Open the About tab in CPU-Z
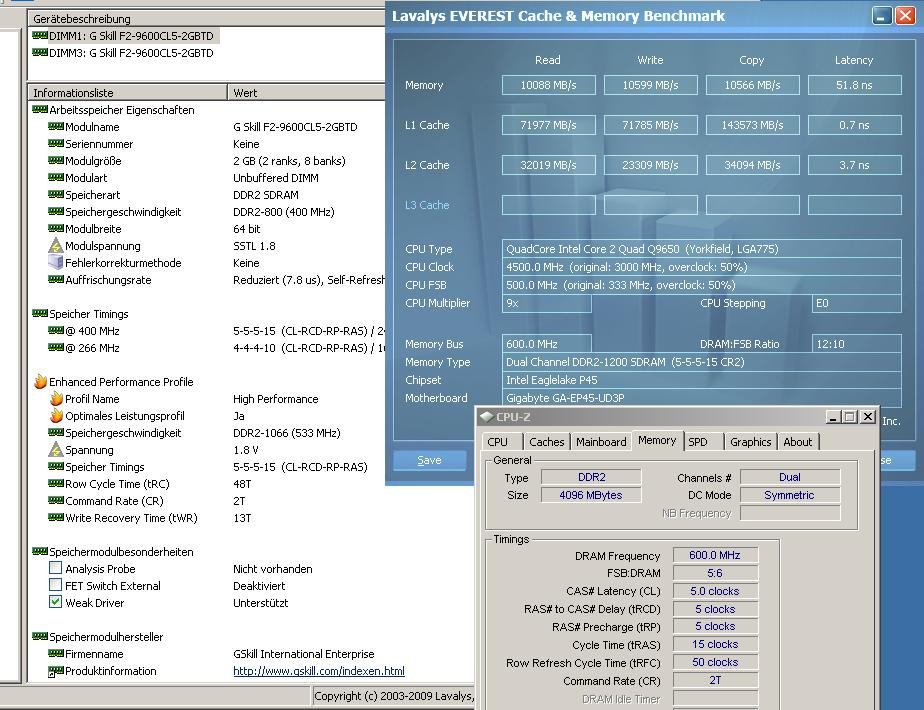This screenshot has width=924, height=710. [x=797, y=442]
